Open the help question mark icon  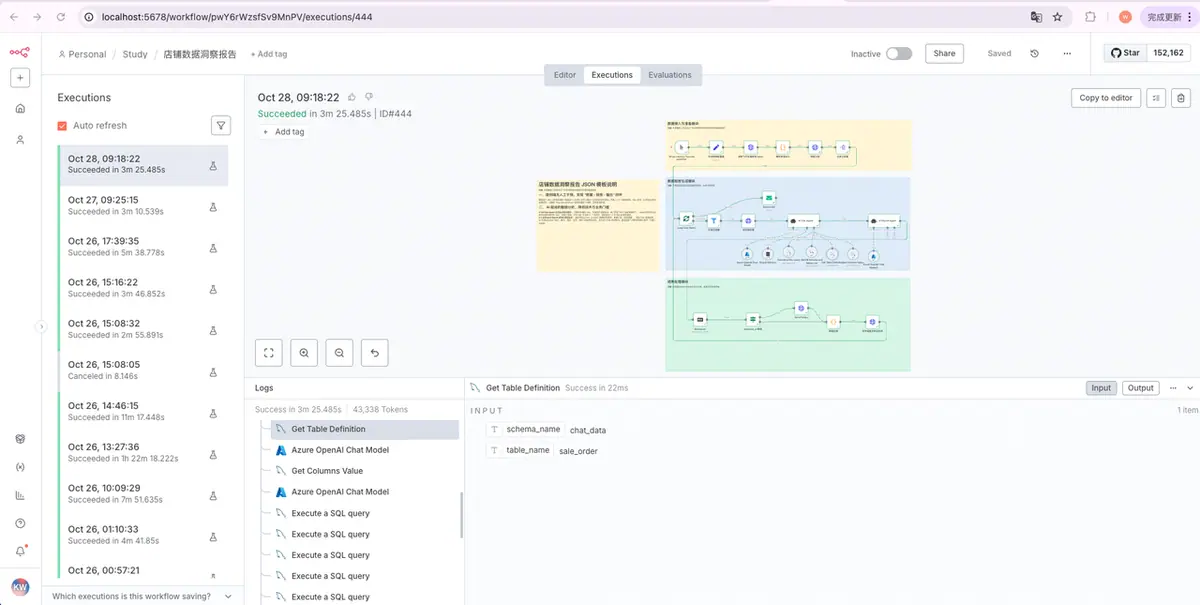pos(20,523)
